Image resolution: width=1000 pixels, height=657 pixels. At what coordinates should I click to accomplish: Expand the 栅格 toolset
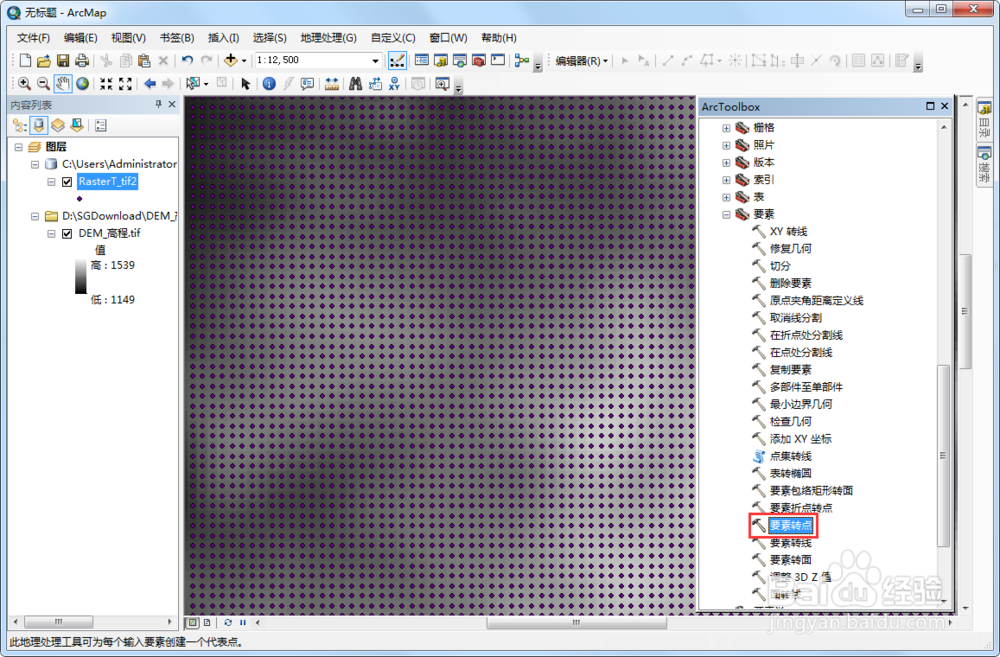[x=726, y=128]
